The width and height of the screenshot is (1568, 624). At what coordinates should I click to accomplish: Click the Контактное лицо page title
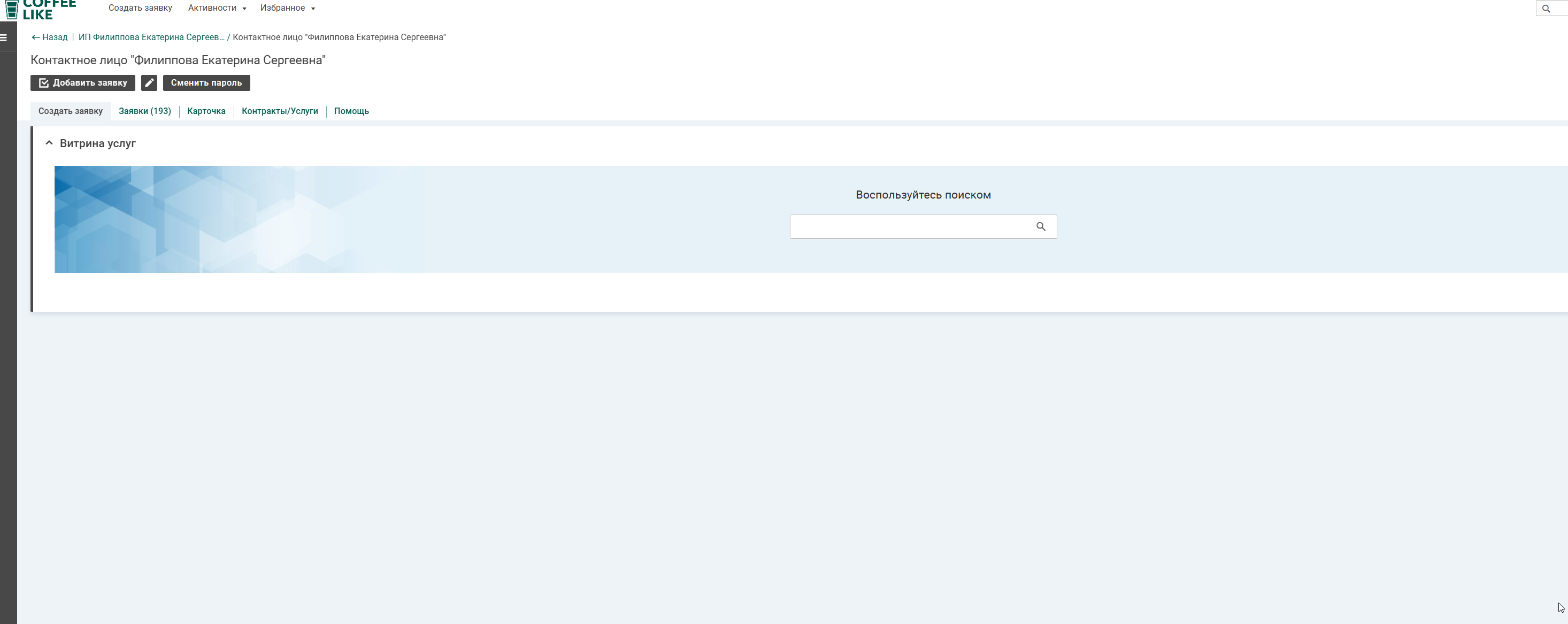tap(178, 60)
